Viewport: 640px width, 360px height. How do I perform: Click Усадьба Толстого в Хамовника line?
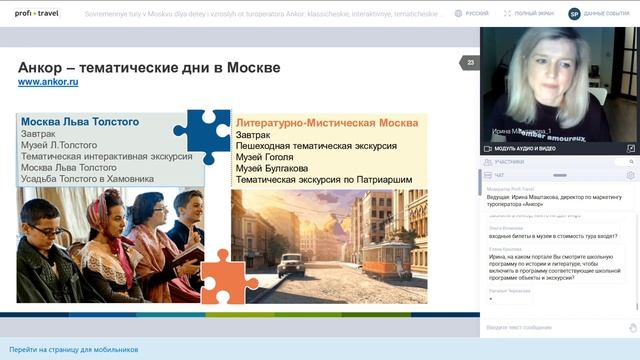coord(87,179)
